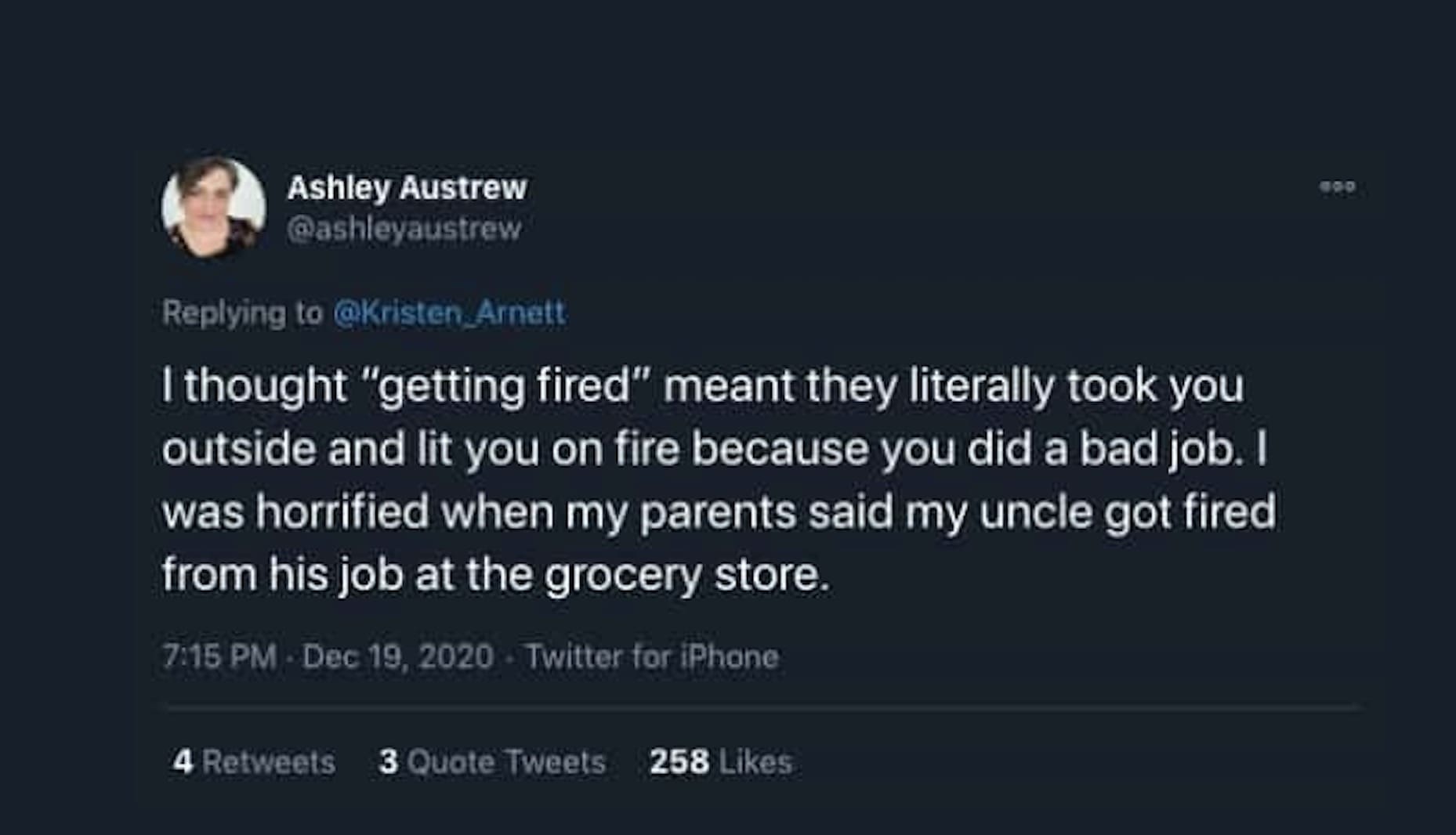Click the word "horrified" in the tweet
The width and height of the screenshot is (1456, 835).
[342, 511]
